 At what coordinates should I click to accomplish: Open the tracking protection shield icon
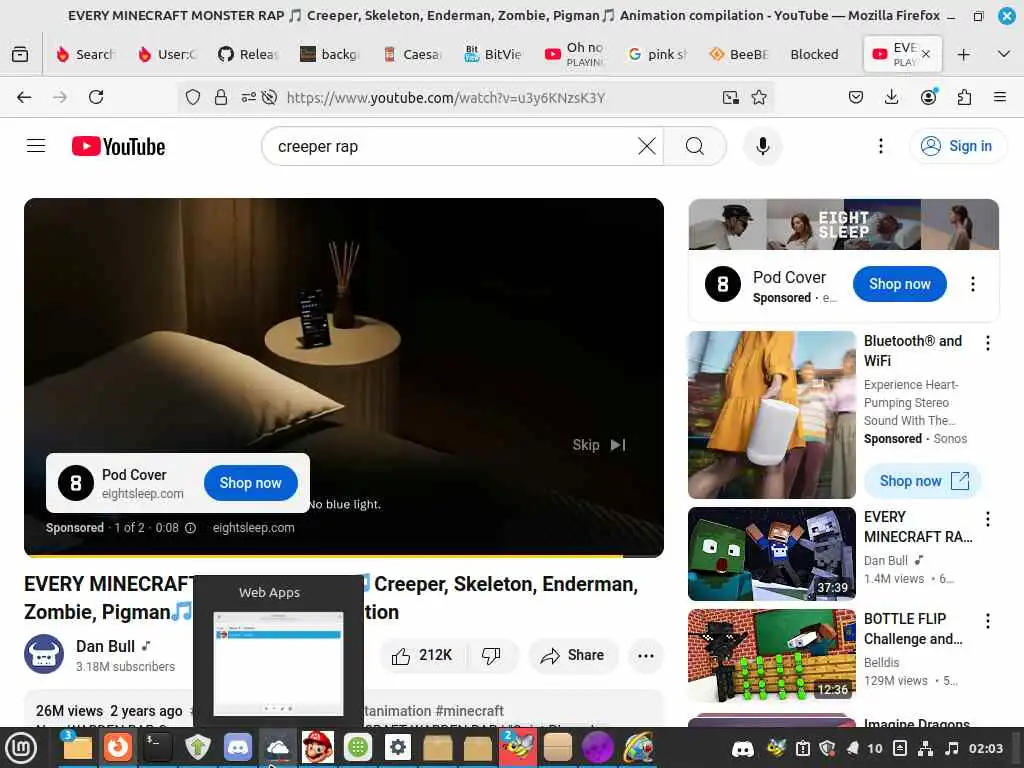click(193, 97)
